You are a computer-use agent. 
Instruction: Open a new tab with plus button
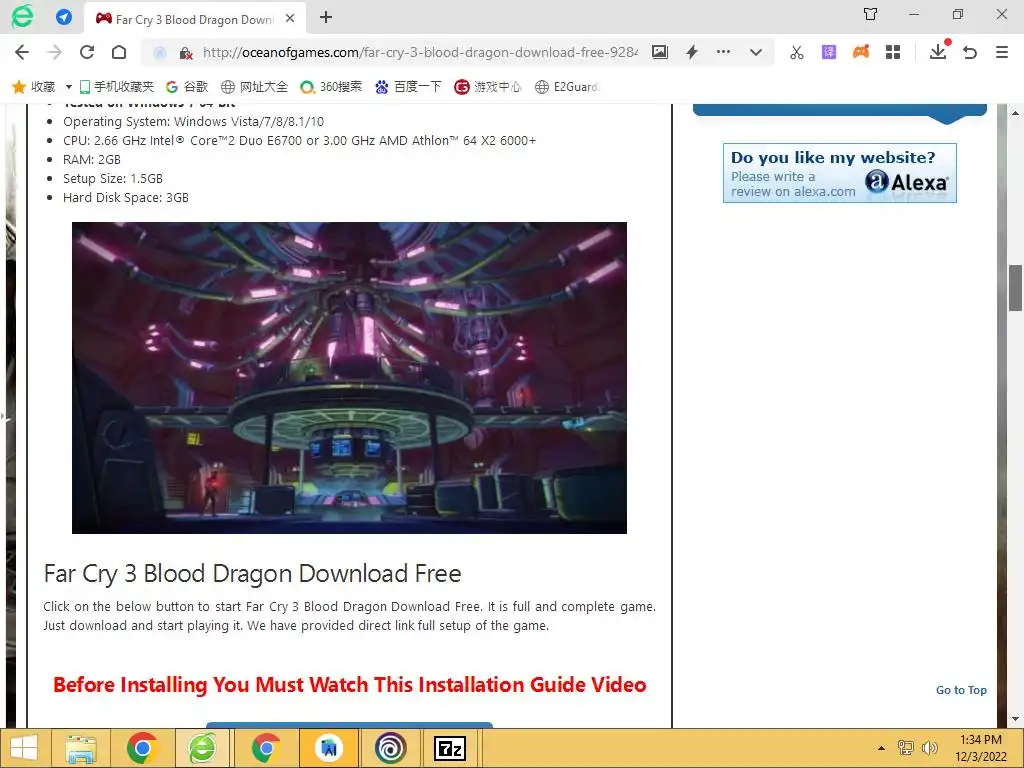[x=326, y=18]
